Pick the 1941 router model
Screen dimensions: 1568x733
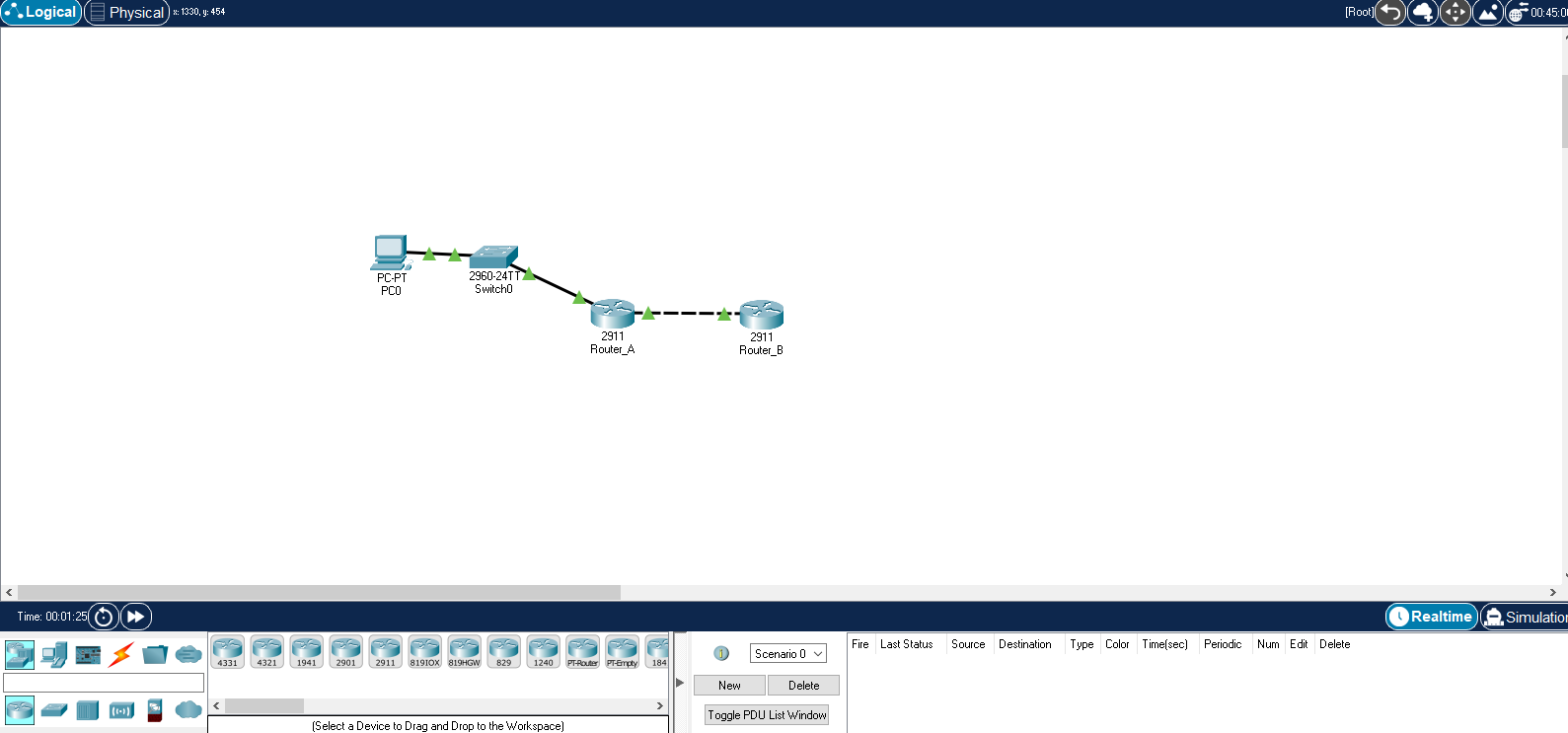[307, 652]
